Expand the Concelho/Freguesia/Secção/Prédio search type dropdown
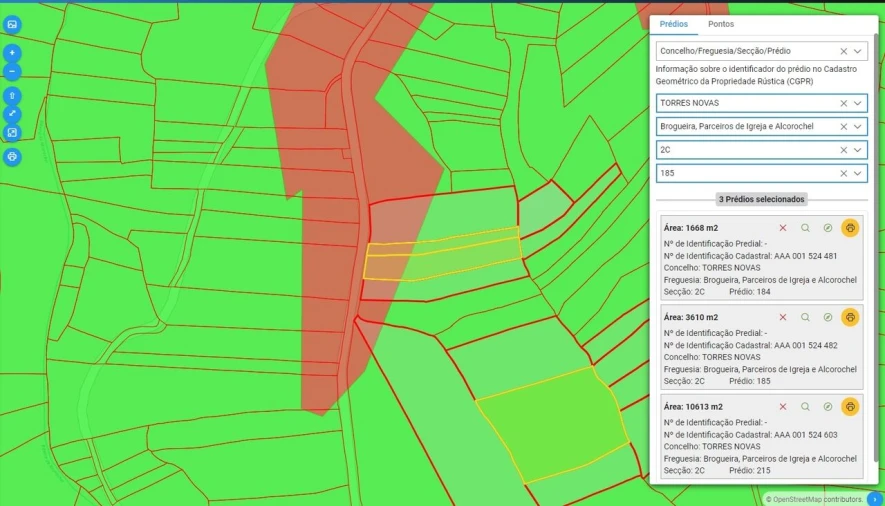 tap(857, 51)
